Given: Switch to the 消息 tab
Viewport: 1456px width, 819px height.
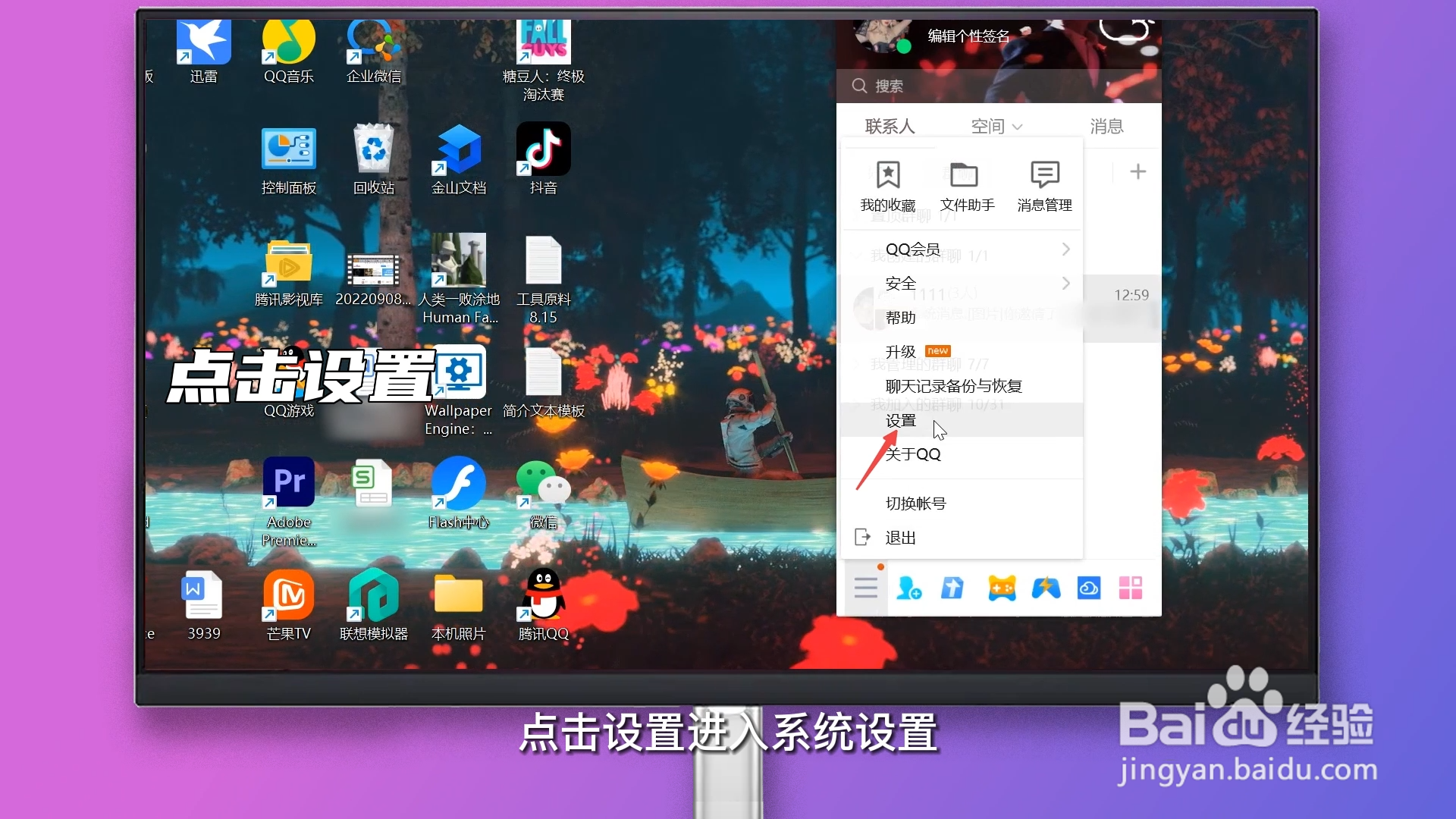Looking at the screenshot, I should (1106, 127).
